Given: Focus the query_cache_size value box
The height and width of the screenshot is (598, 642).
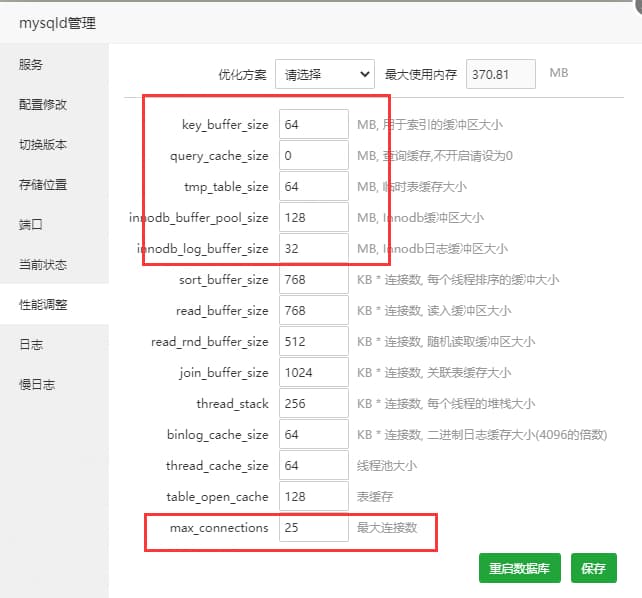Looking at the screenshot, I should click(x=313, y=156).
